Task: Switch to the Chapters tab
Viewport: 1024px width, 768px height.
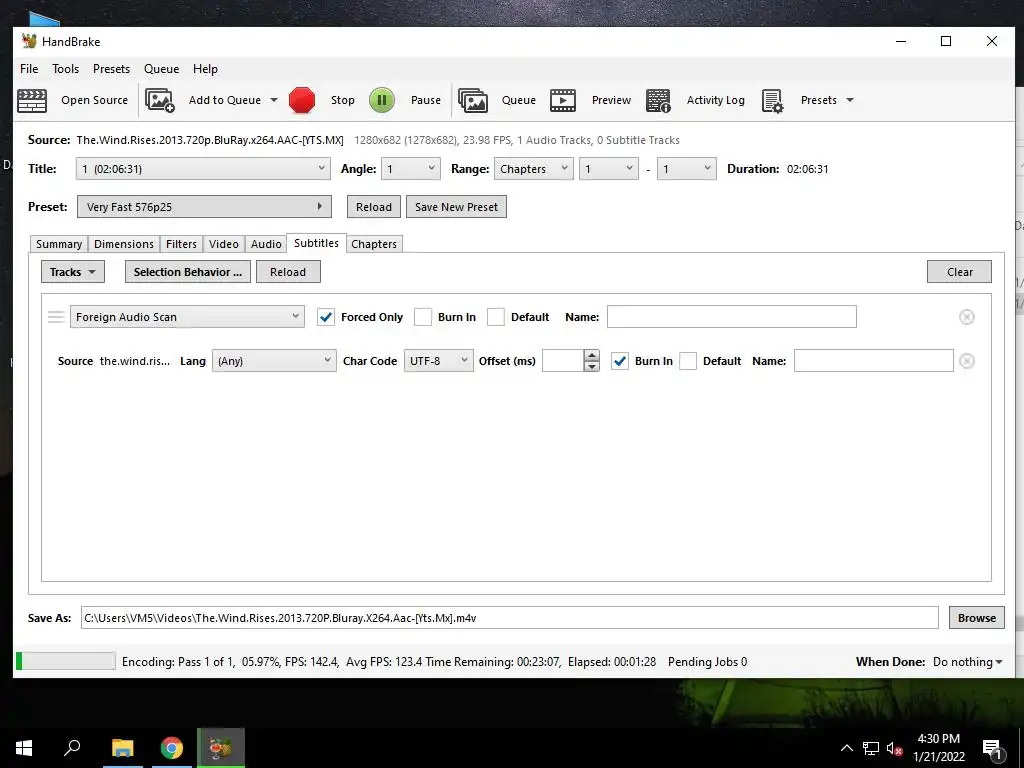Action: pyautogui.click(x=374, y=244)
